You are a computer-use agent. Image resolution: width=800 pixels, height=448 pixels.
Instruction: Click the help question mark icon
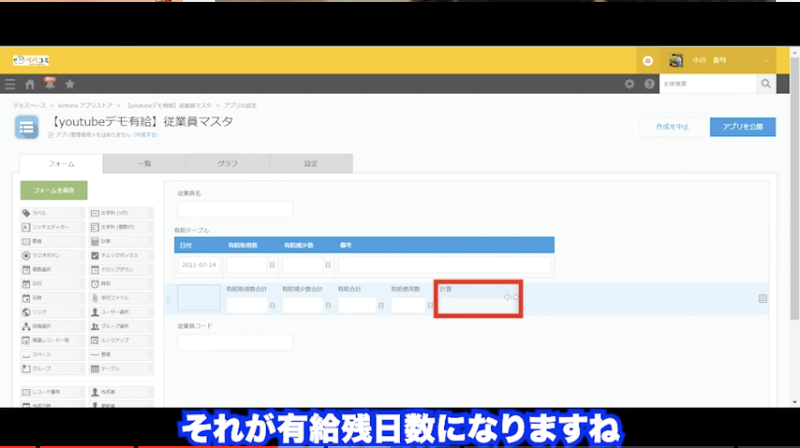point(649,85)
